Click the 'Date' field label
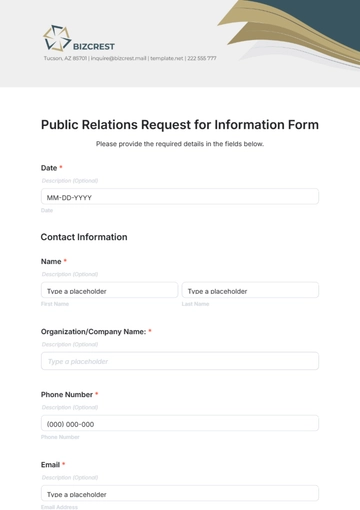Viewport: 360px width, 510px height. coord(49,168)
